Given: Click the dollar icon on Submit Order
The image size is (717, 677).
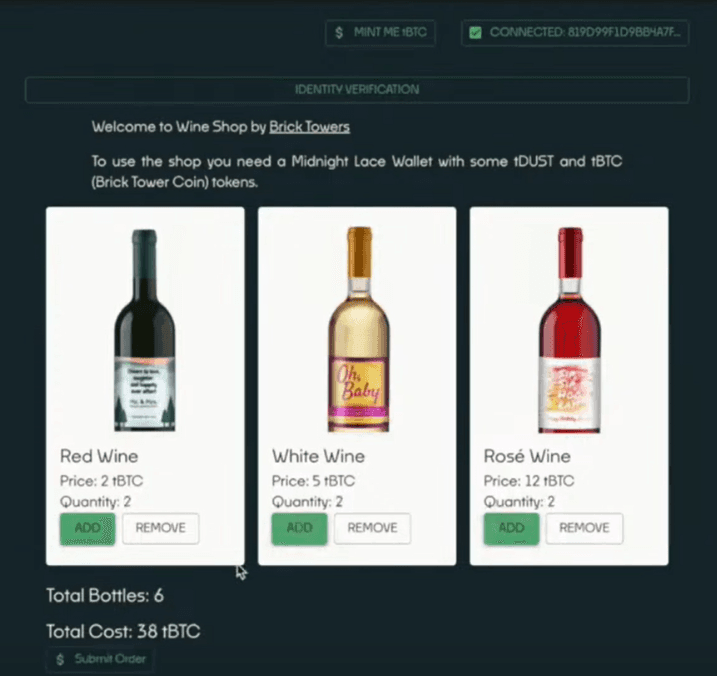Looking at the screenshot, I should 60,659.
